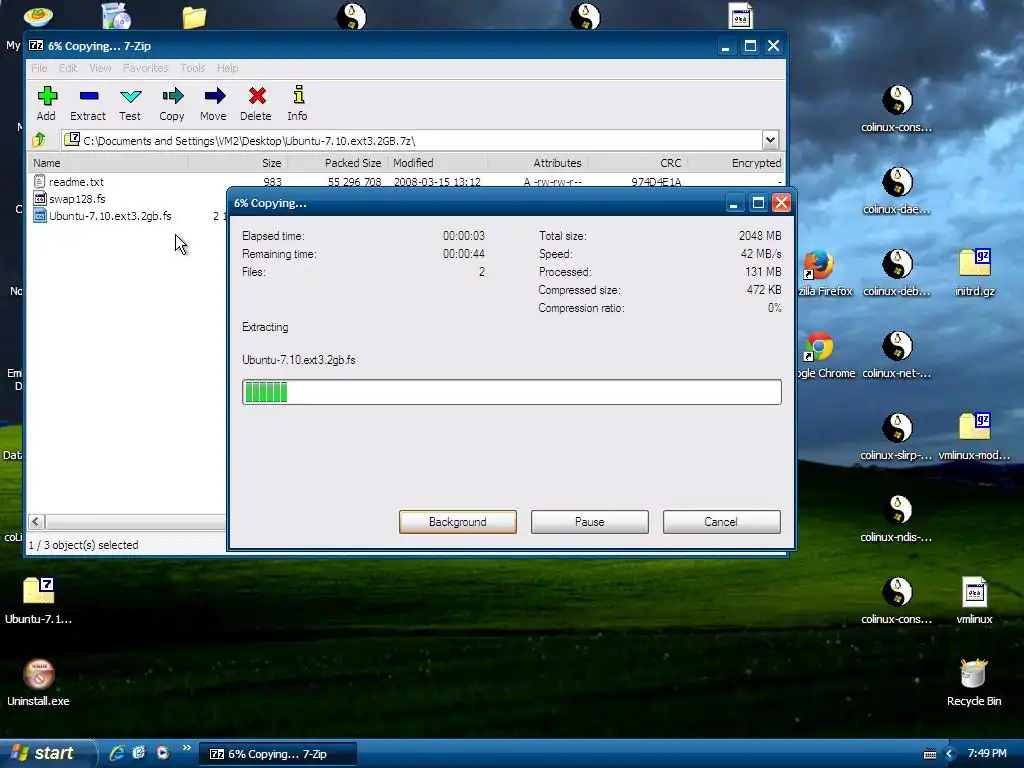Sort by the Modified column header
The width and height of the screenshot is (1024, 768).
coord(438,163)
